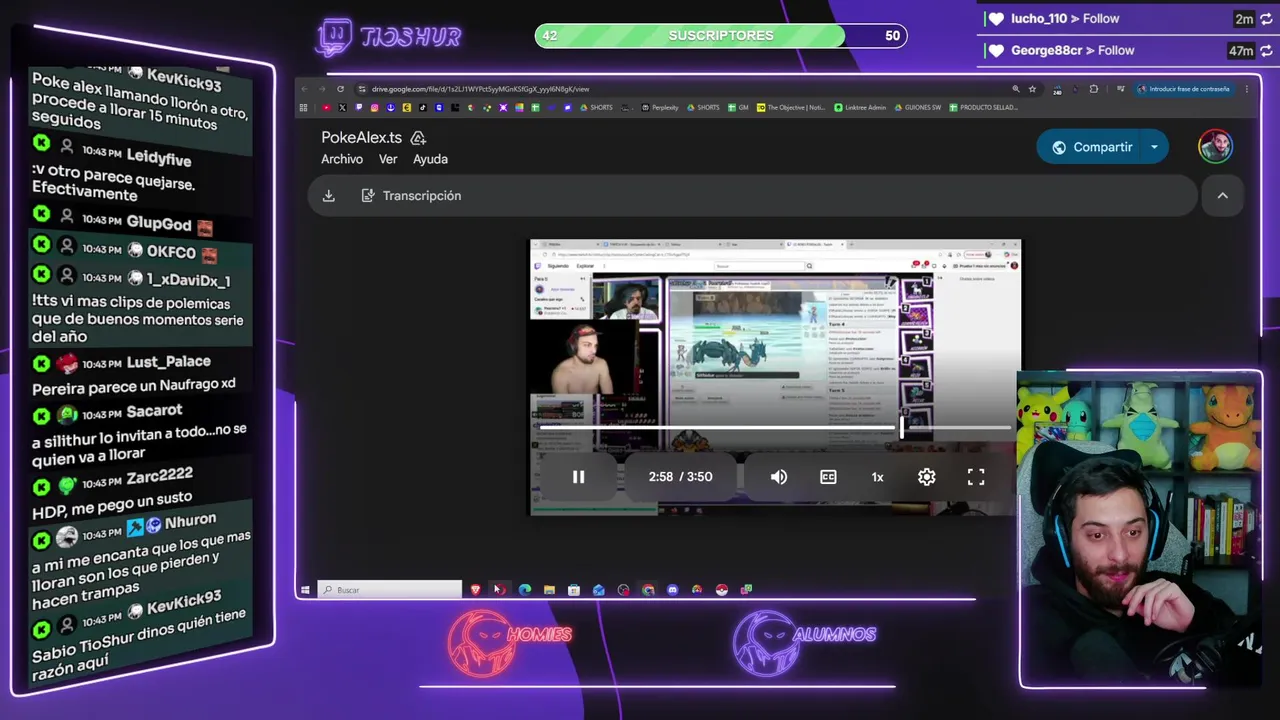
Task: Open Brave browser from the taskbar
Action: point(476,590)
